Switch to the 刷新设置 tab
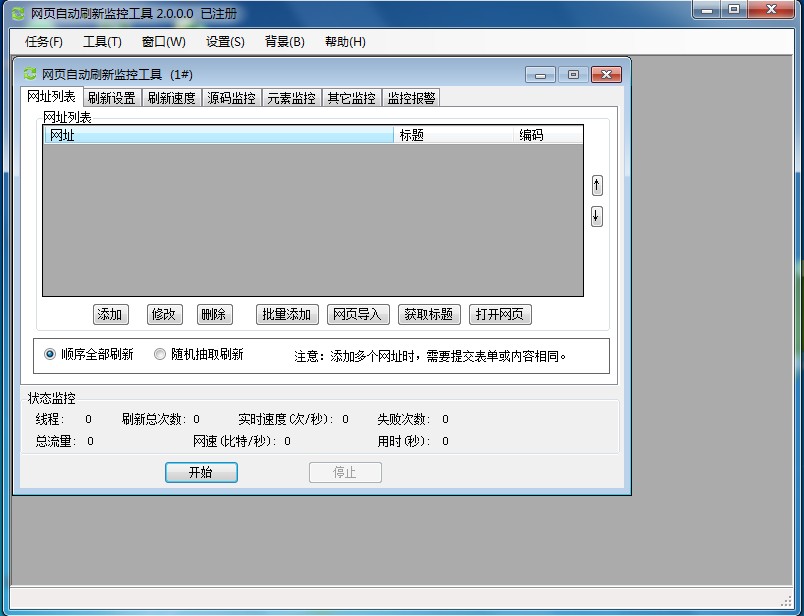 [x=111, y=98]
